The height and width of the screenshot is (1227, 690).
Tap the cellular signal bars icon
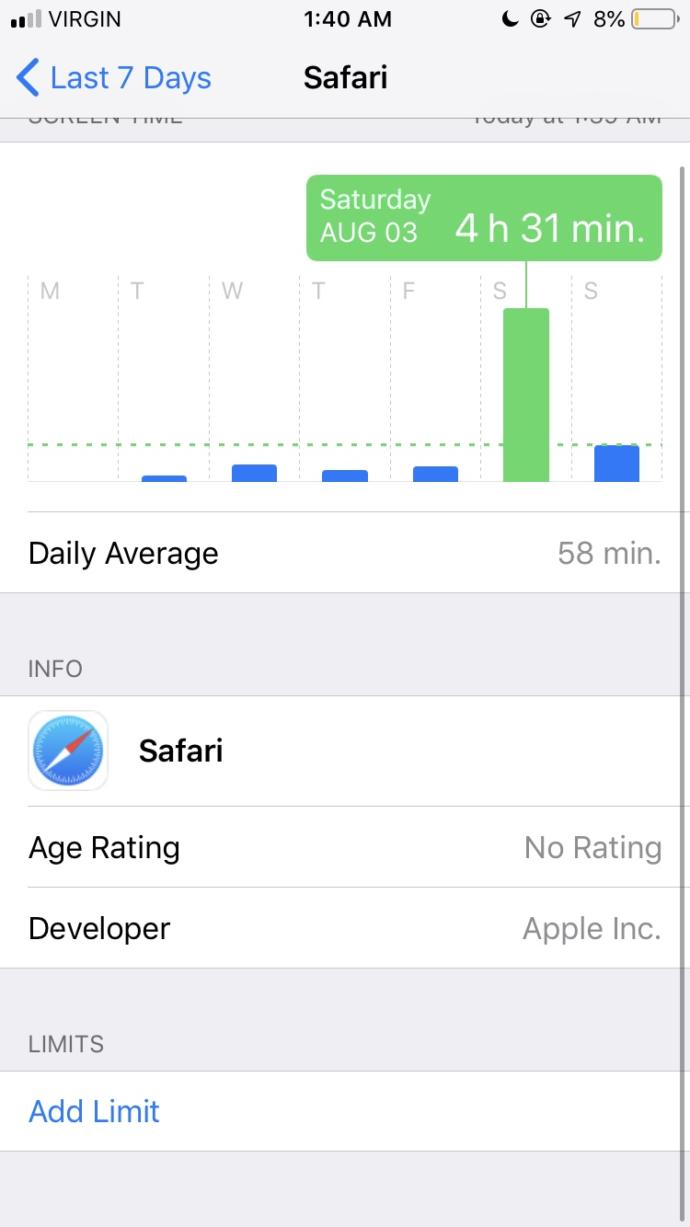[x=25, y=19]
